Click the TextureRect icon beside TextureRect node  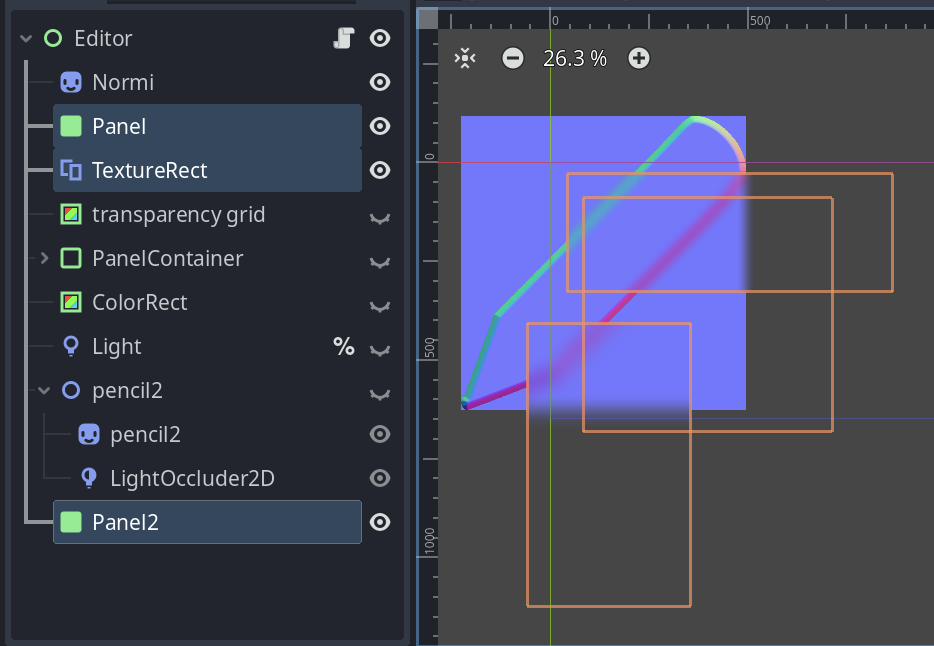[70, 170]
